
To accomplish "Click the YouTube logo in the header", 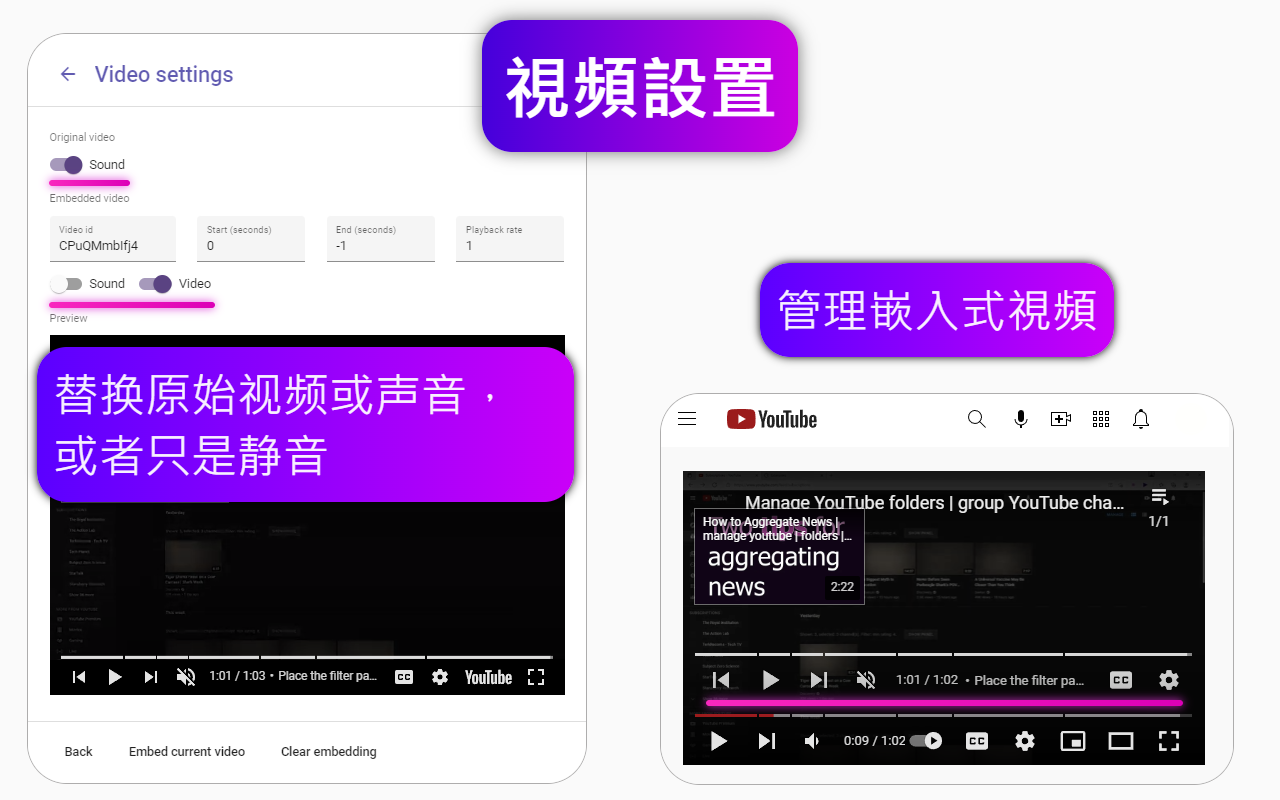I will [771, 419].
